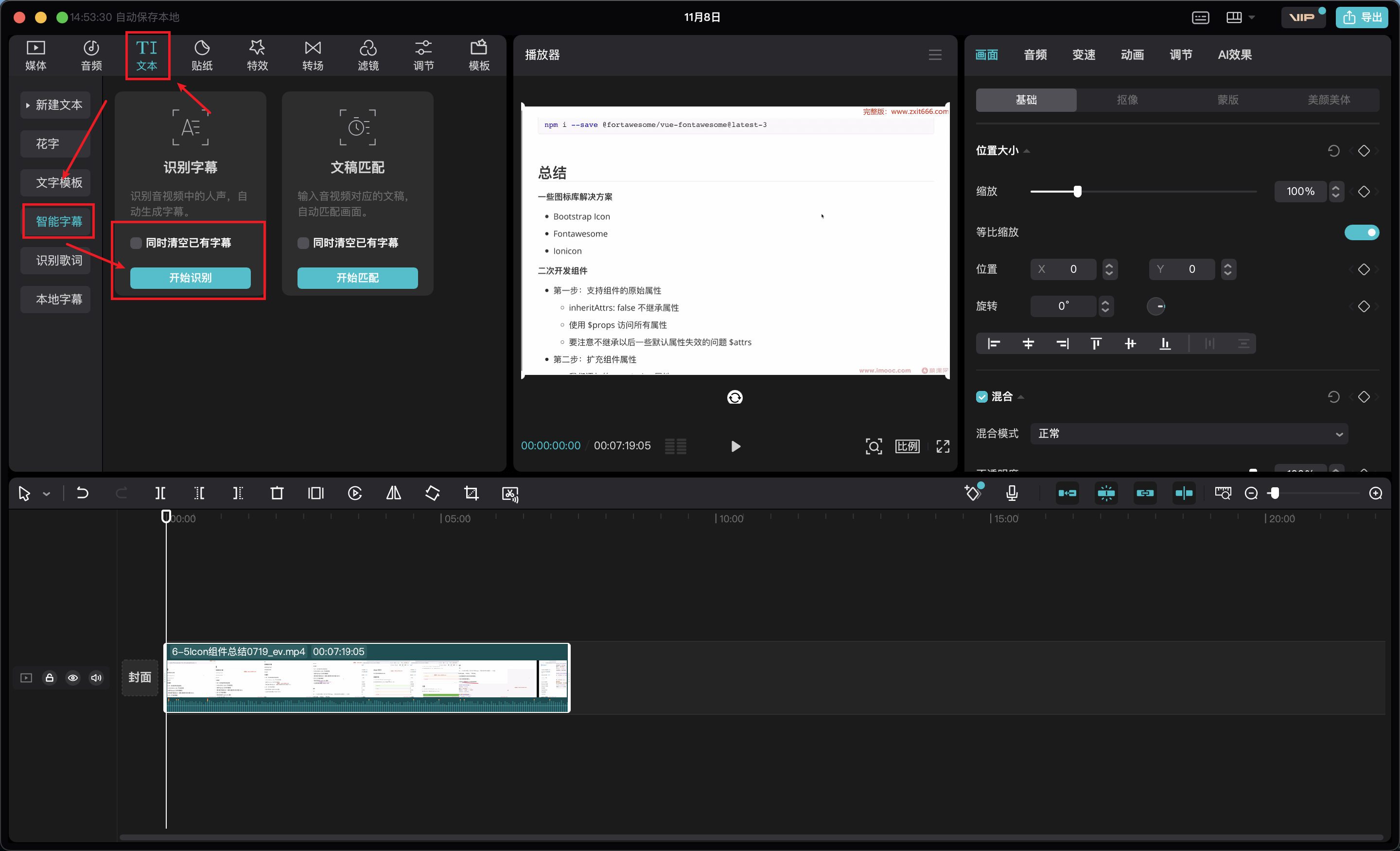Switch to the 变速 tab
The image size is (1400, 851).
pyautogui.click(x=1084, y=54)
